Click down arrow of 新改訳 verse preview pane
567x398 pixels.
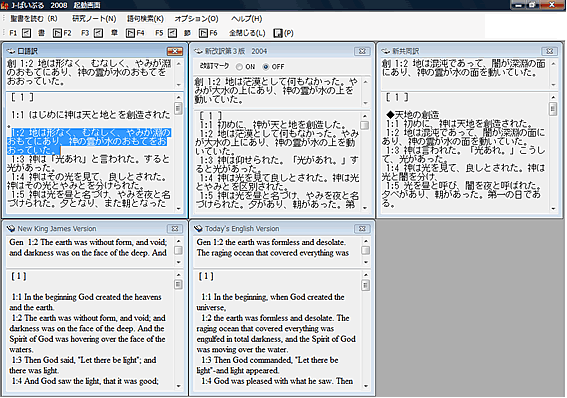coord(366,103)
